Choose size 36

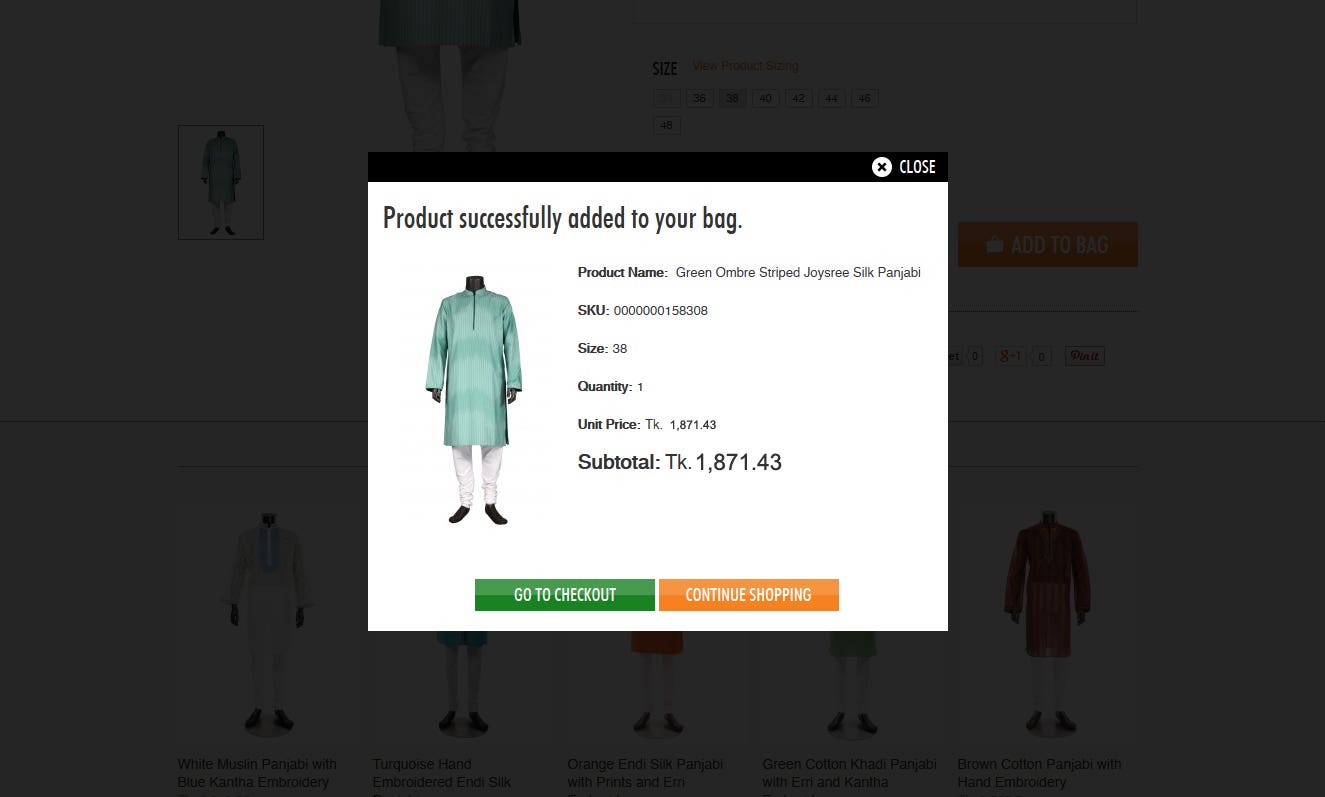coord(700,98)
